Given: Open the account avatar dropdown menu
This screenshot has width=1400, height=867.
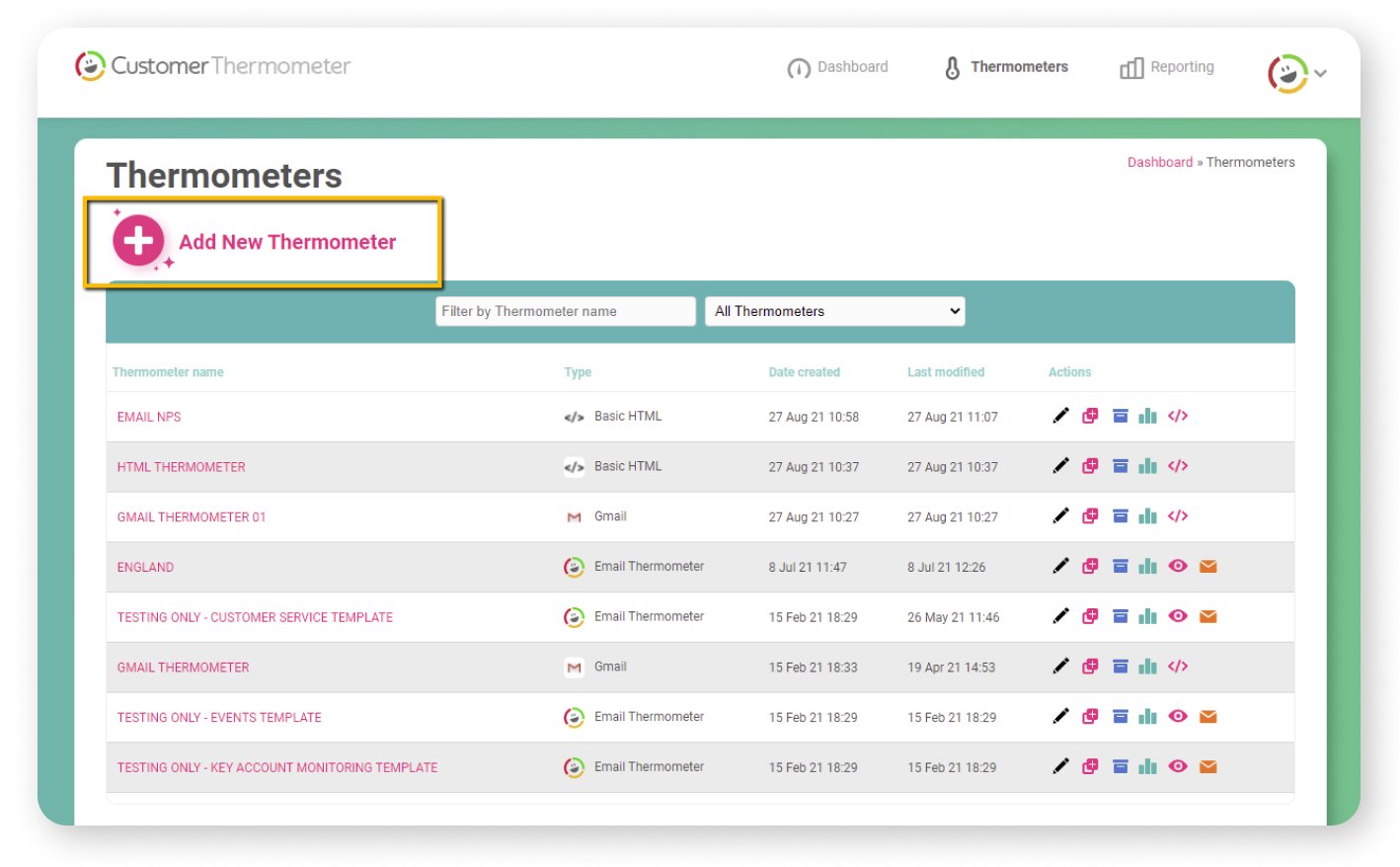Looking at the screenshot, I should tap(1296, 73).
